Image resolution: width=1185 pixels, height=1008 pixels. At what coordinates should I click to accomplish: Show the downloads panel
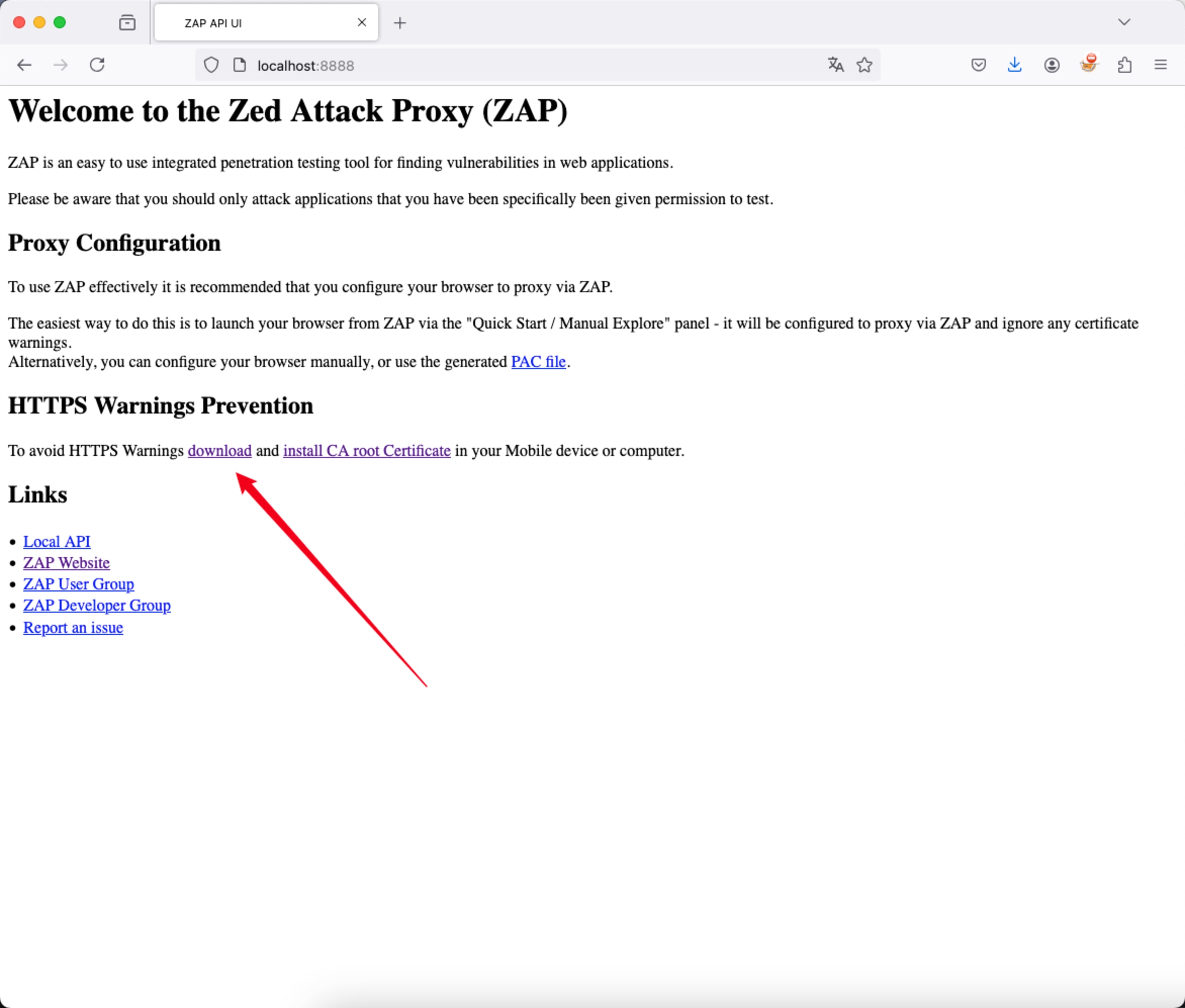(x=1014, y=65)
